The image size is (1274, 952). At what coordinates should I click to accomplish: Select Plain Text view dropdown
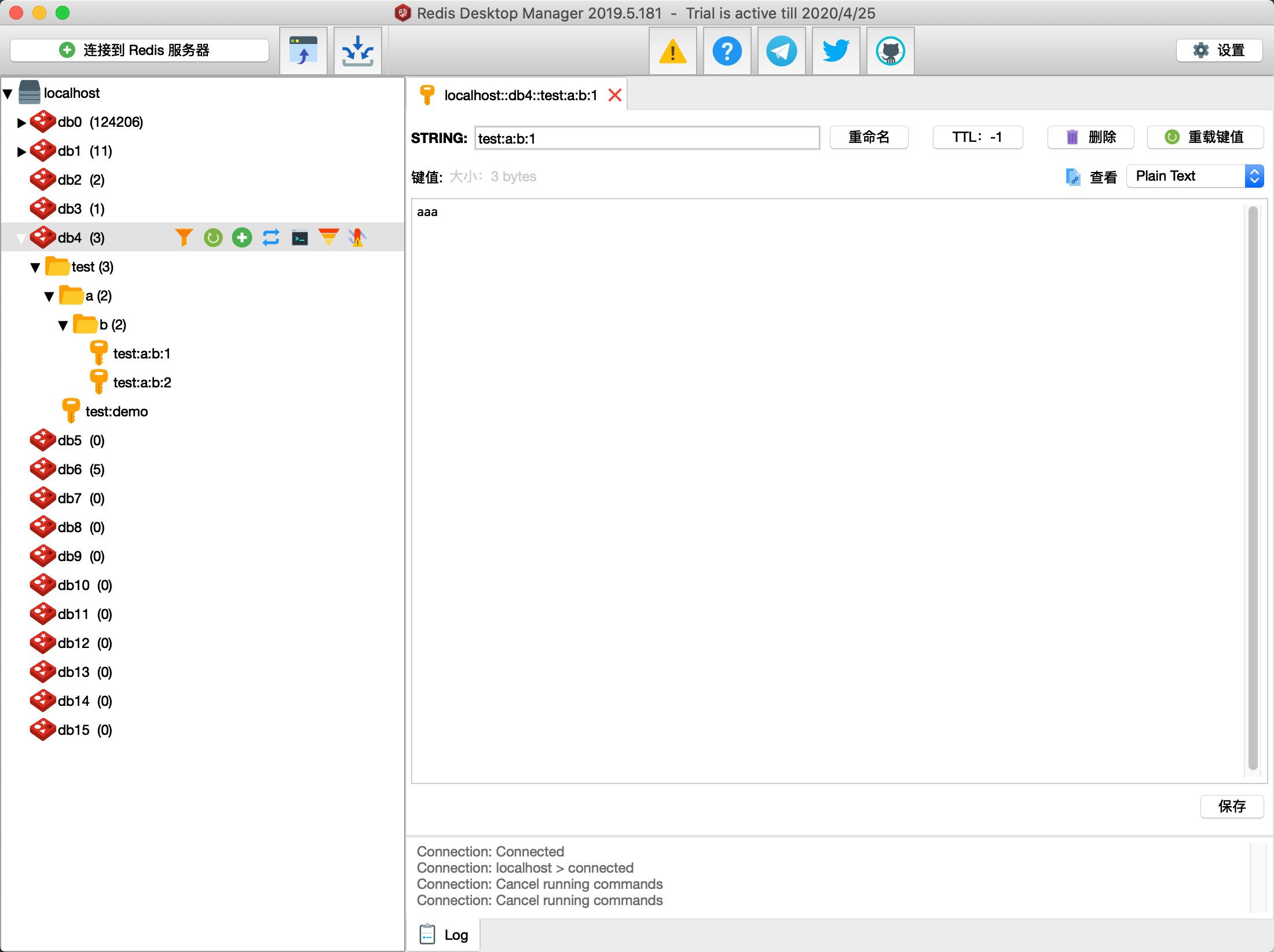pyautogui.click(x=1191, y=176)
